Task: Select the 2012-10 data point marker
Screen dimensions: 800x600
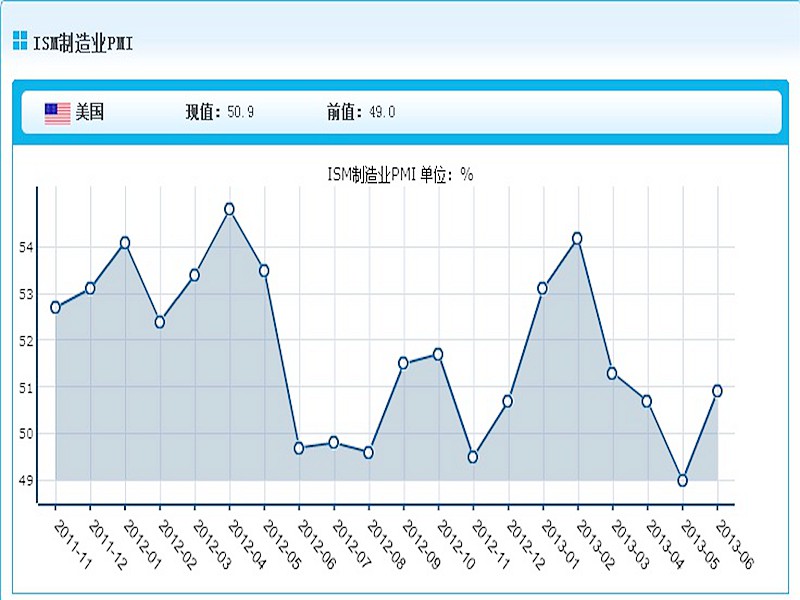Action: 438,354
